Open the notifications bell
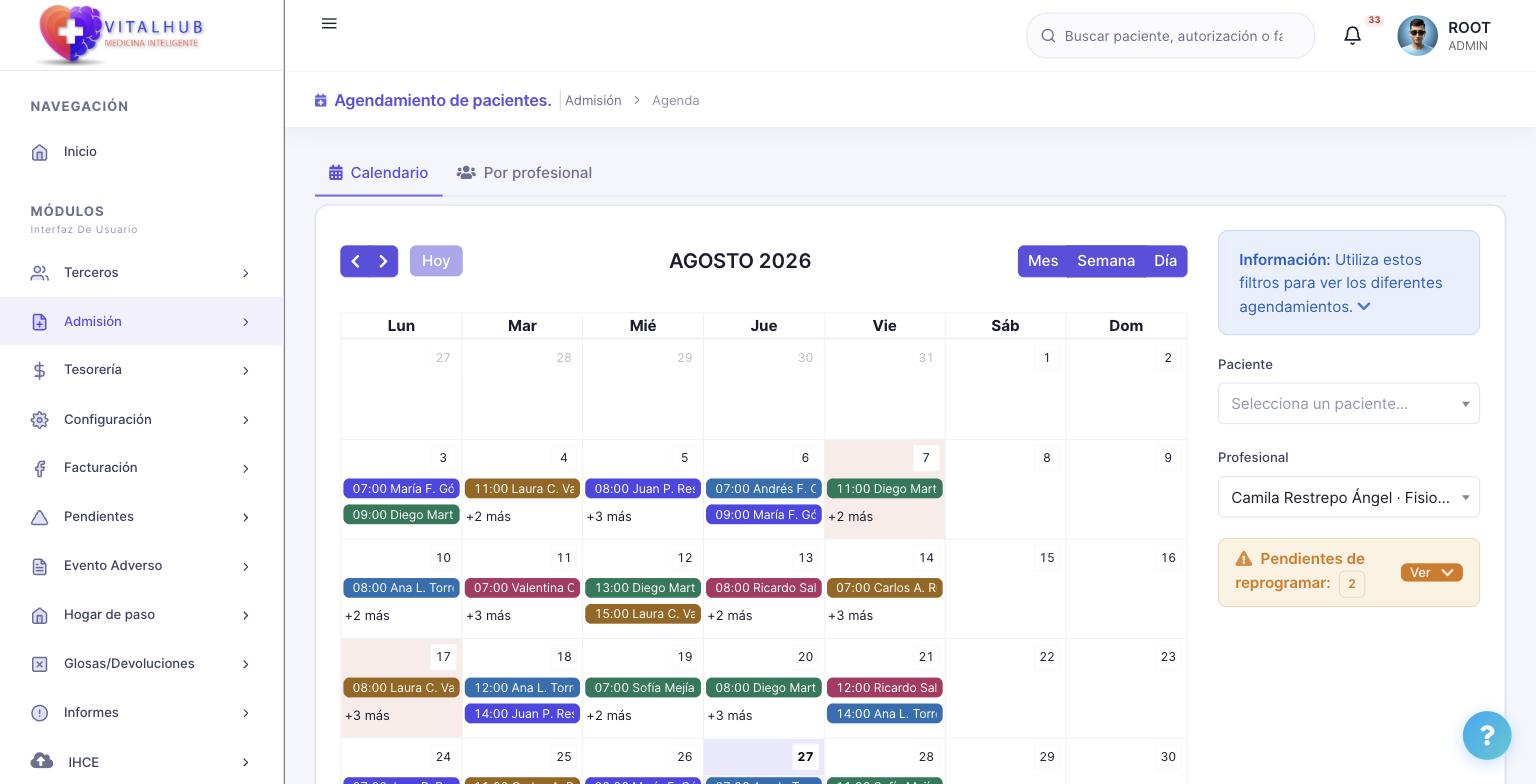The width and height of the screenshot is (1536, 784). [1352, 36]
